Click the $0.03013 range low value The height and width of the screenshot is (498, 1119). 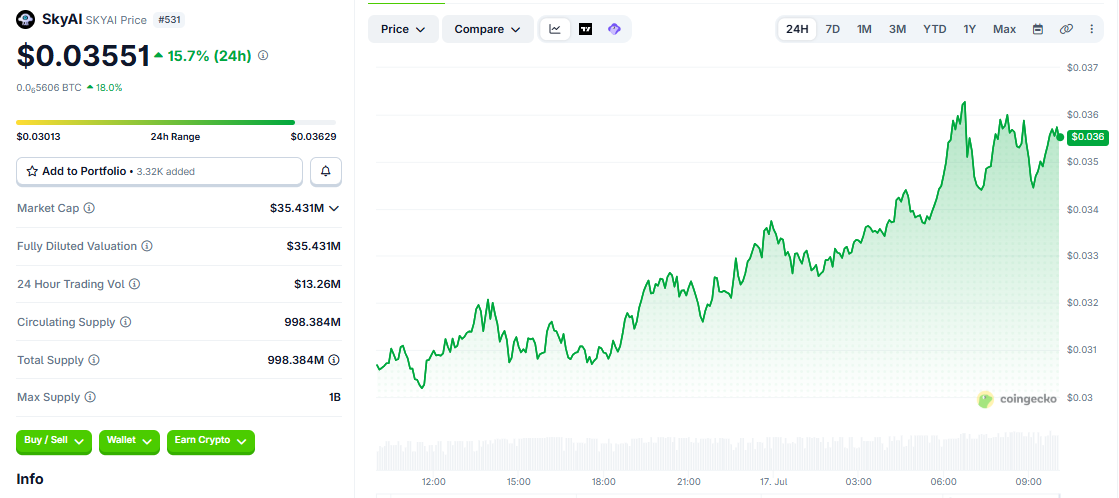[x=39, y=137]
